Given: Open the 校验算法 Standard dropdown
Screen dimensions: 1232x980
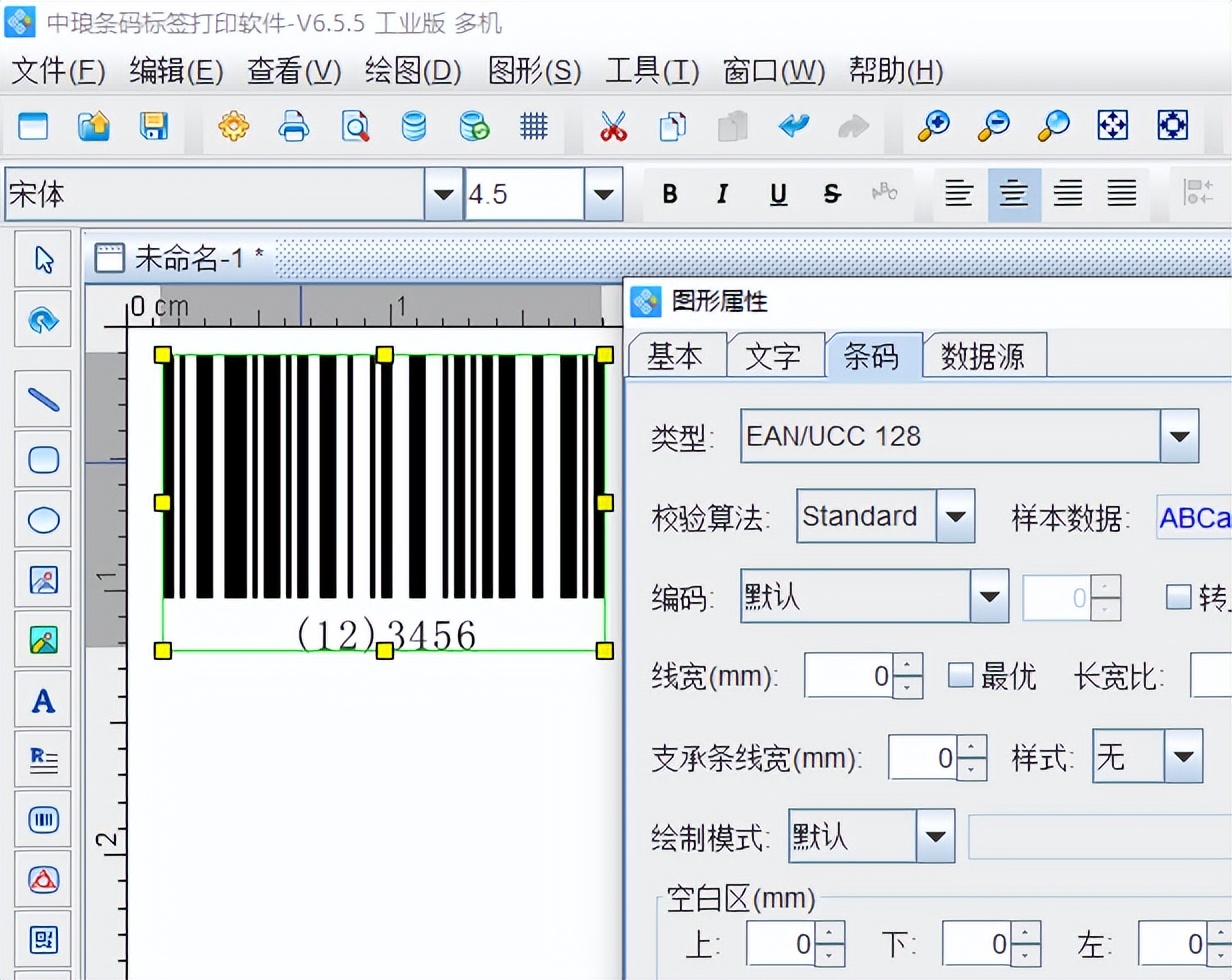Looking at the screenshot, I should point(955,516).
